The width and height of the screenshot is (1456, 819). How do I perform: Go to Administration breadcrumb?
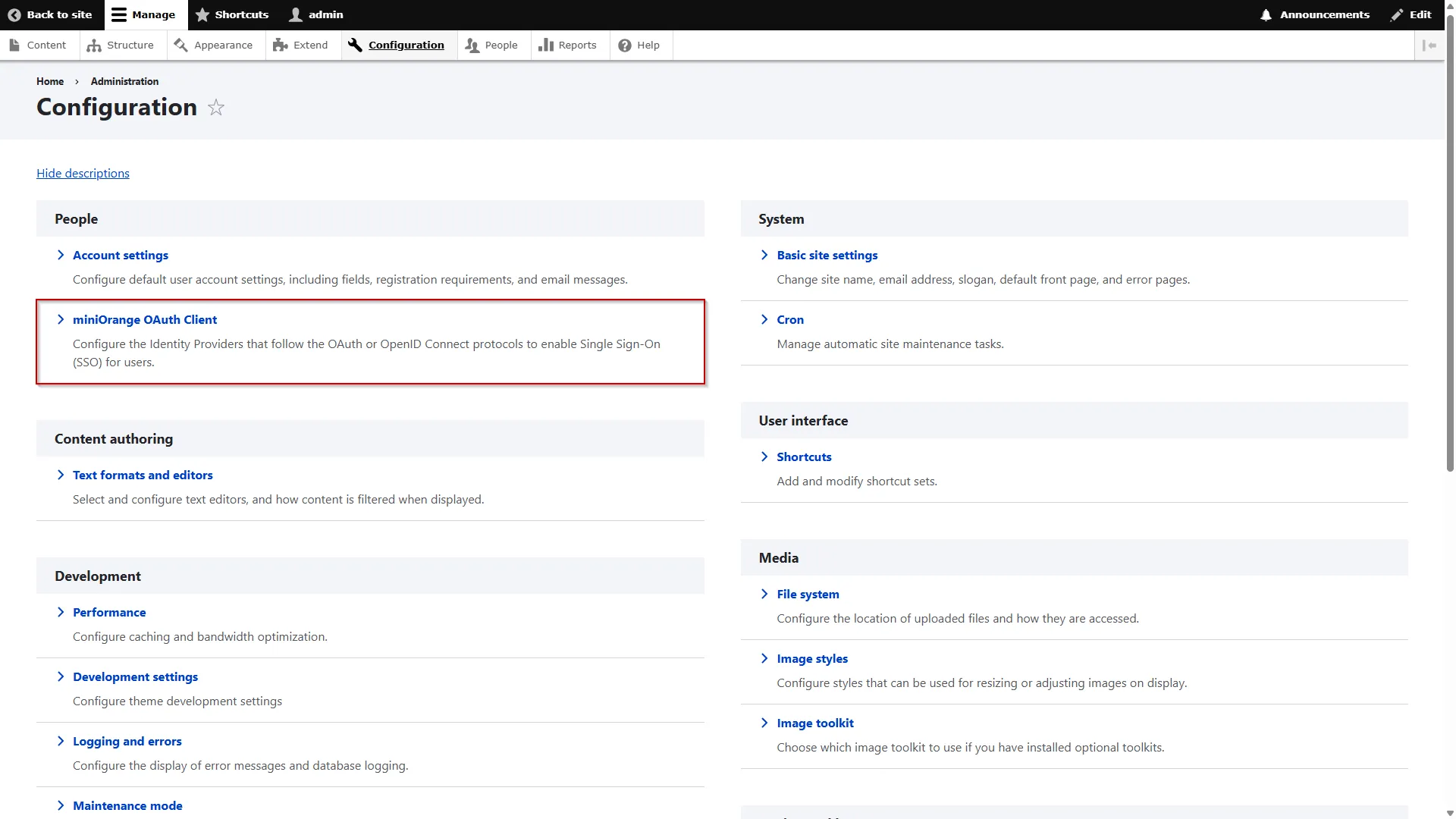pyautogui.click(x=124, y=81)
